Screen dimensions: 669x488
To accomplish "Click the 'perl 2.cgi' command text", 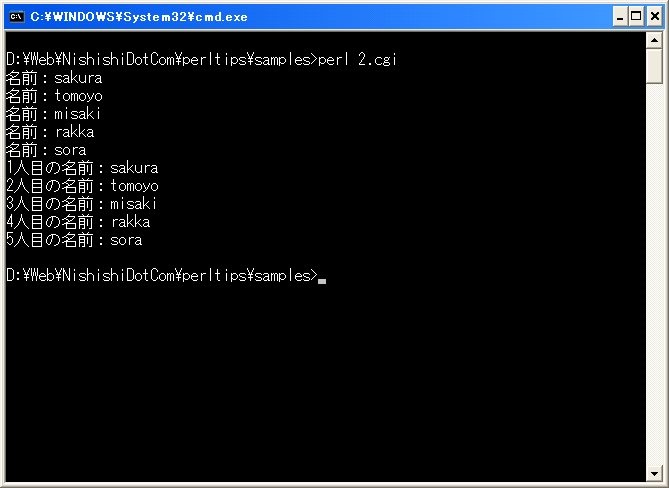I will (x=357, y=60).
